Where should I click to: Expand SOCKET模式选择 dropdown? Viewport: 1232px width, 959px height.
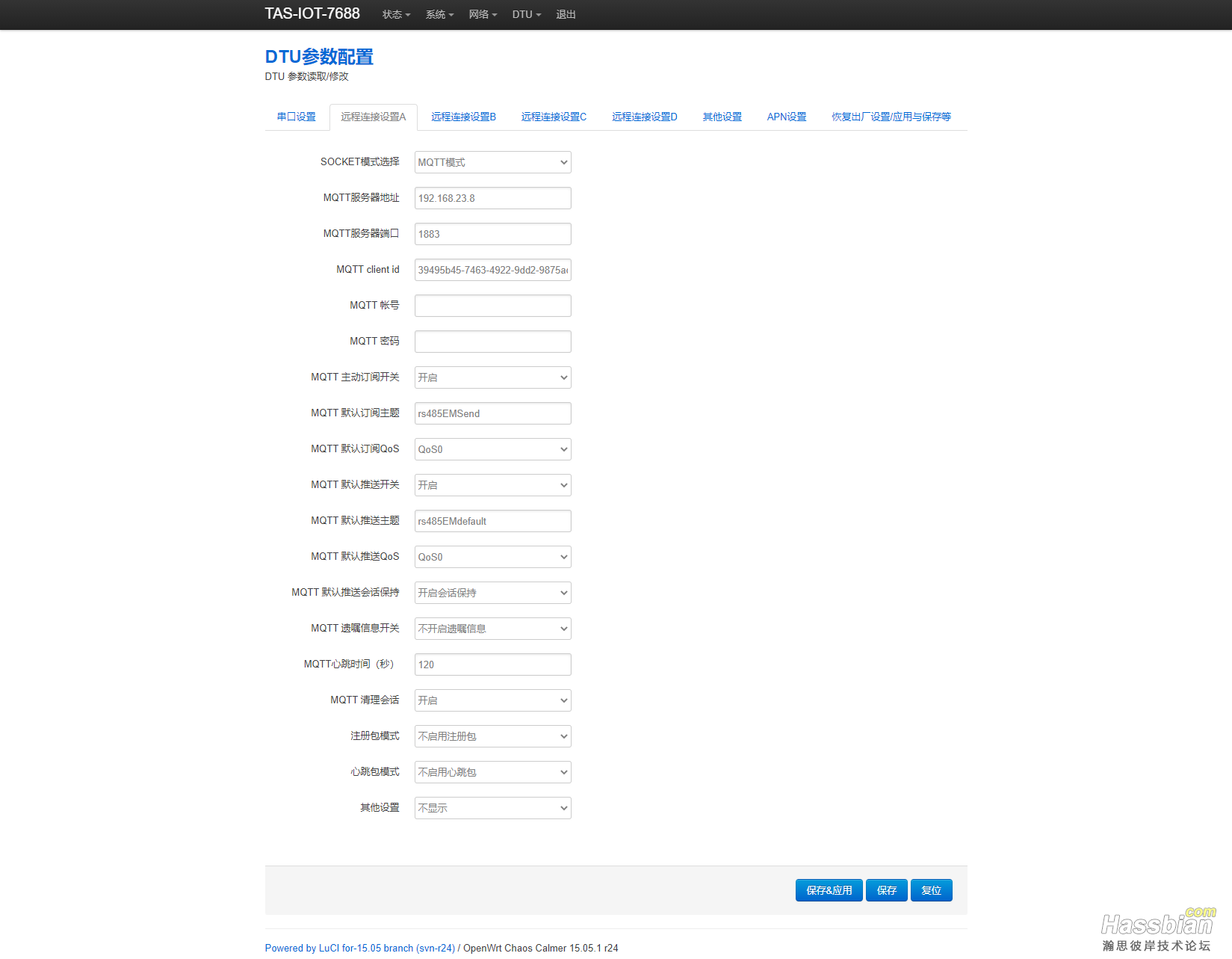click(x=493, y=162)
